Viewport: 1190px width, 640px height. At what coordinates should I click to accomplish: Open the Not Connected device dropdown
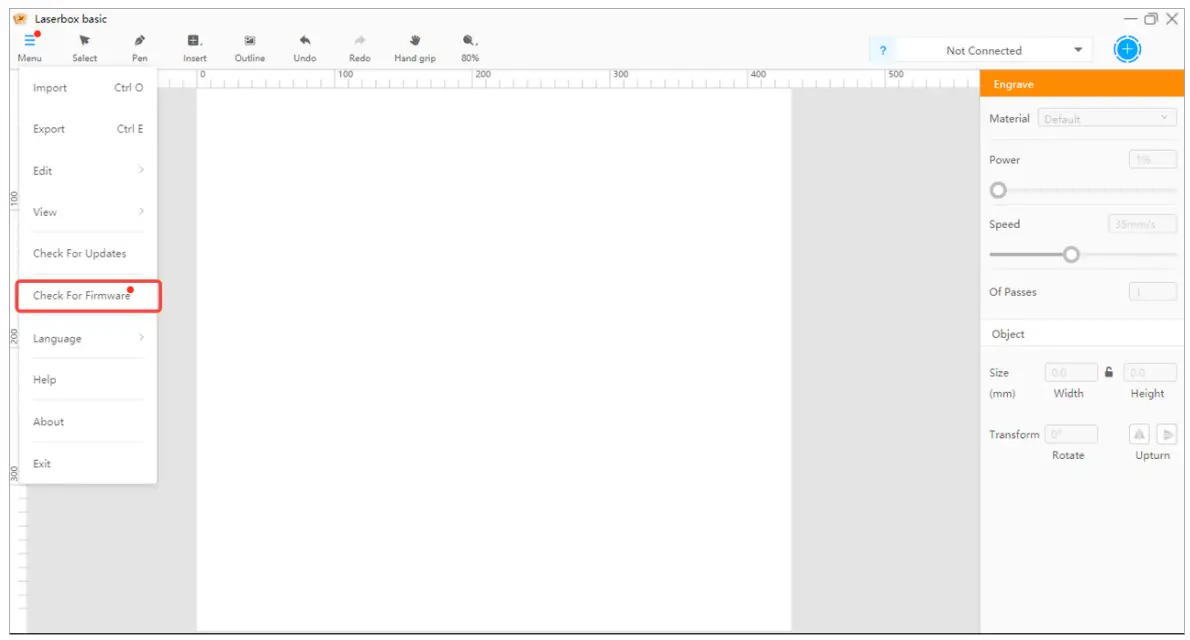pos(995,50)
